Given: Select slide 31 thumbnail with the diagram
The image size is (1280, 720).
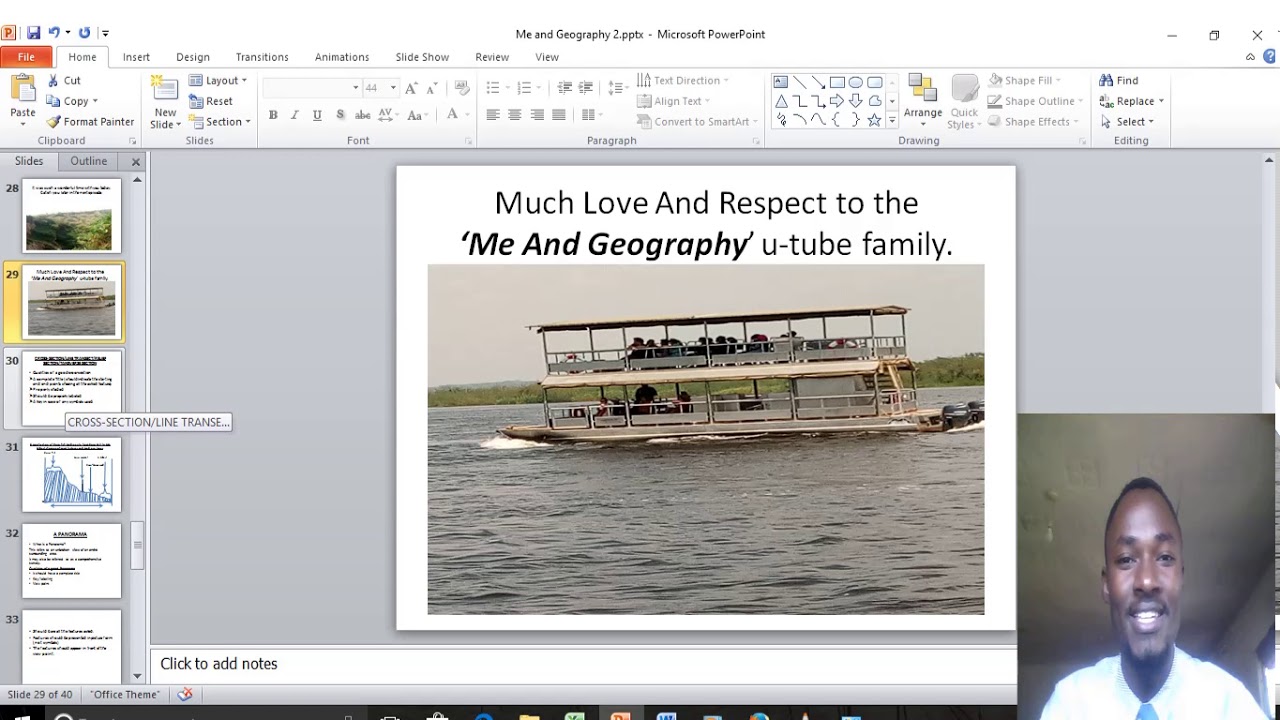Looking at the screenshot, I should point(72,474).
